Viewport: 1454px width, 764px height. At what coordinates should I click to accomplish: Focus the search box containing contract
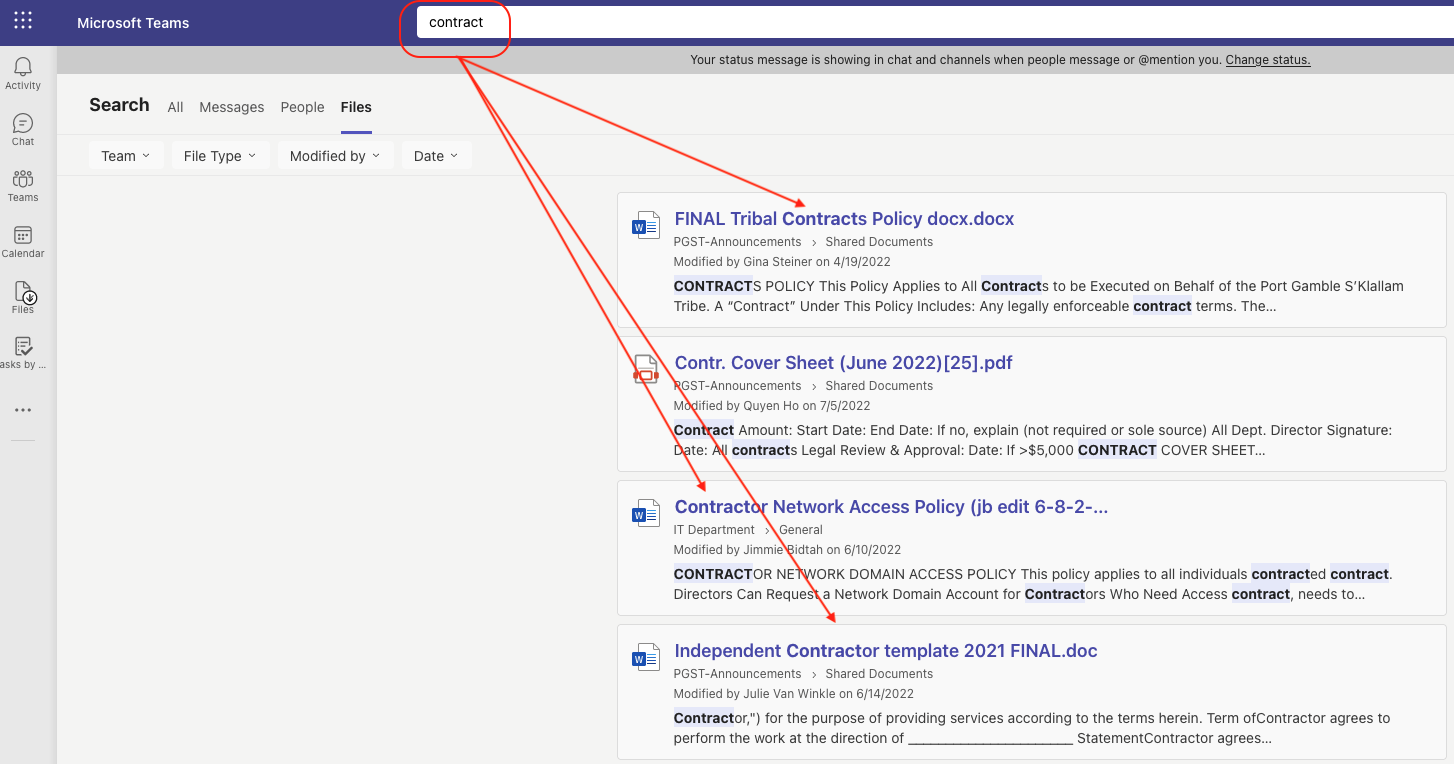pos(935,22)
